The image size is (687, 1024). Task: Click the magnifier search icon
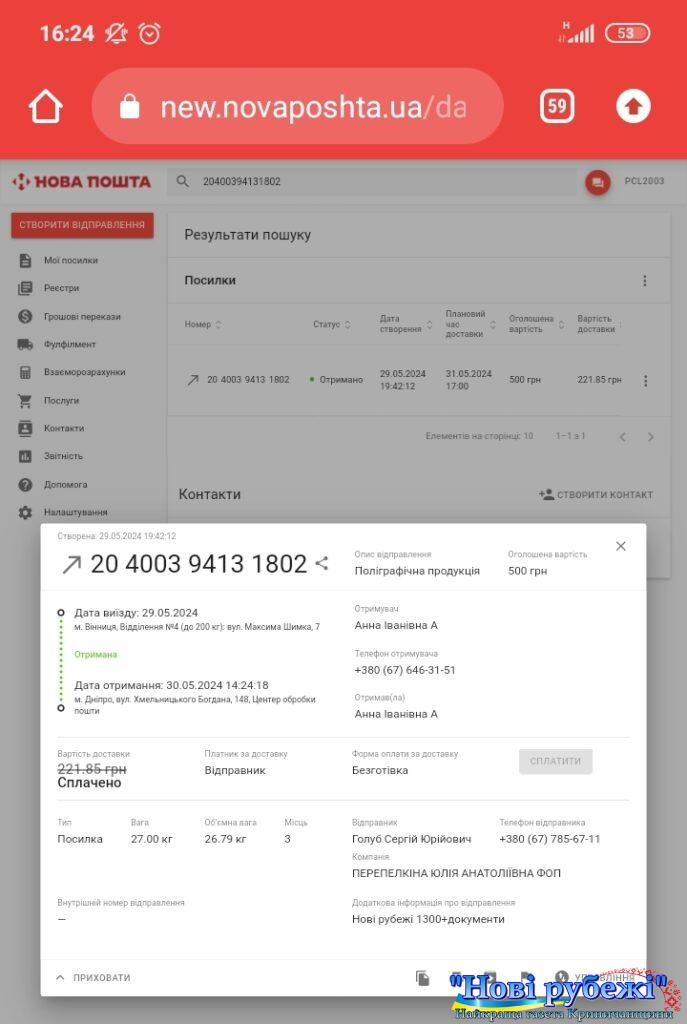tap(183, 182)
